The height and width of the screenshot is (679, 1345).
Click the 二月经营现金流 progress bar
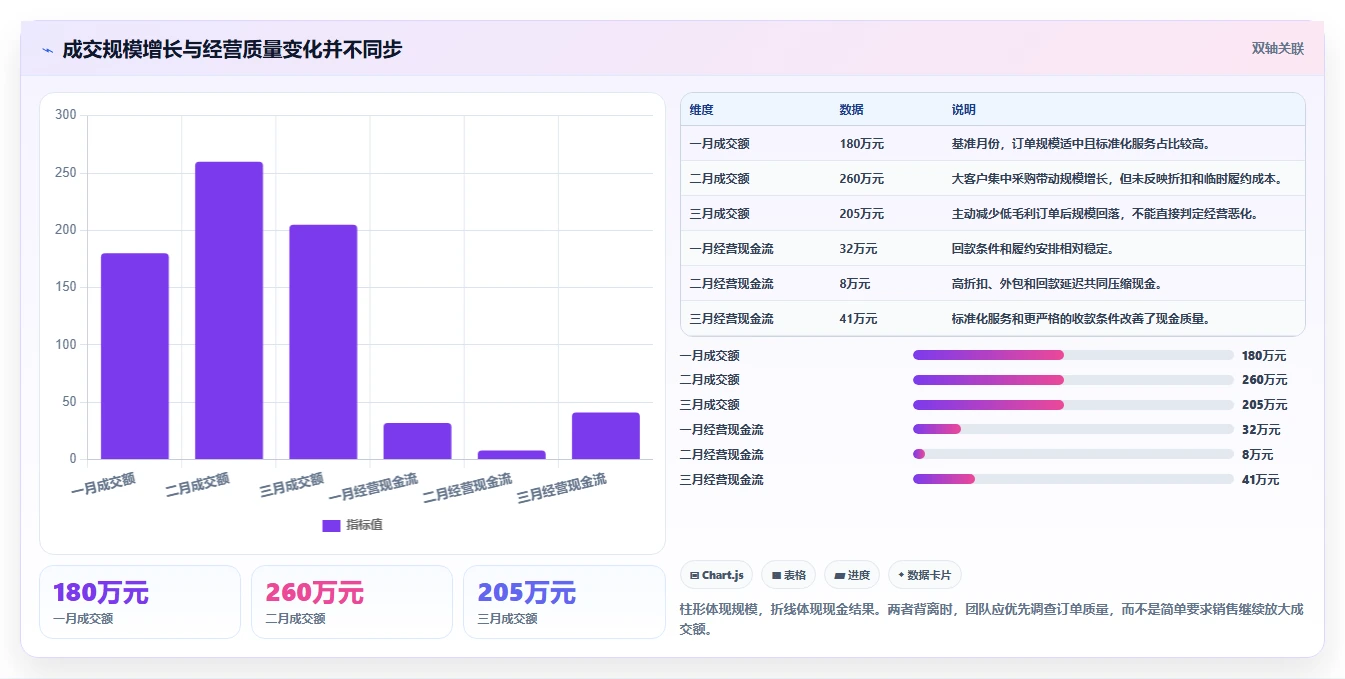(x=1073, y=454)
